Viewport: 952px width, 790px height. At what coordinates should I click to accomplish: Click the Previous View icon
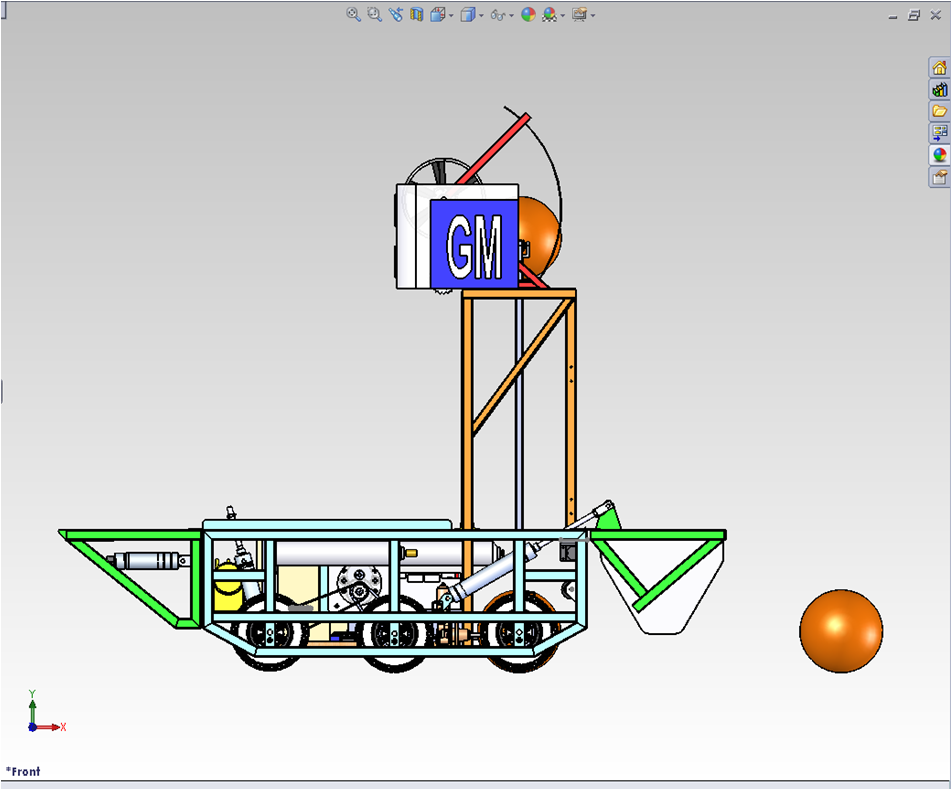point(396,14)
